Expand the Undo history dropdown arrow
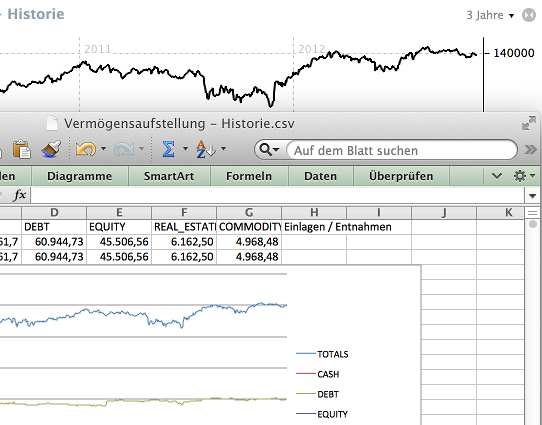542x425 pixels. pyautogui.click(x=103, y=149)
